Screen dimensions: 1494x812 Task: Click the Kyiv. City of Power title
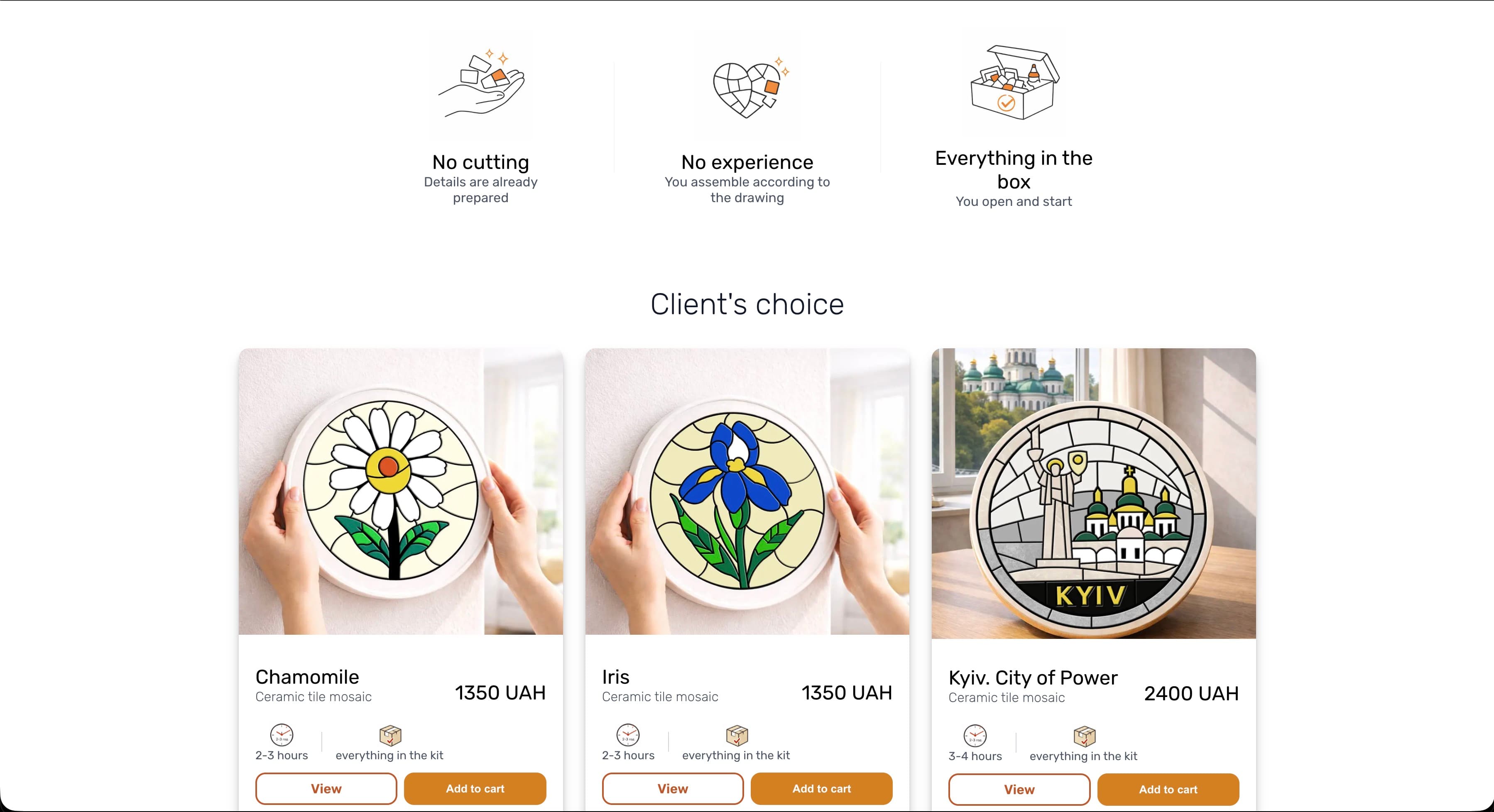pos(1033,677)
